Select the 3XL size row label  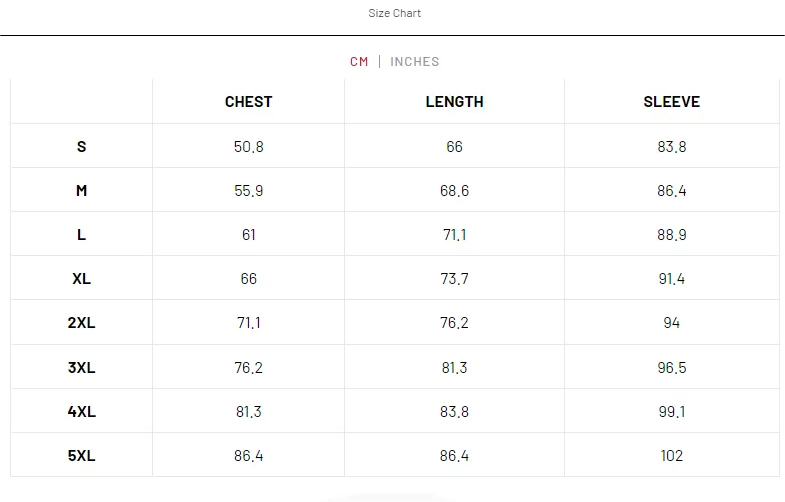(82, 367)
